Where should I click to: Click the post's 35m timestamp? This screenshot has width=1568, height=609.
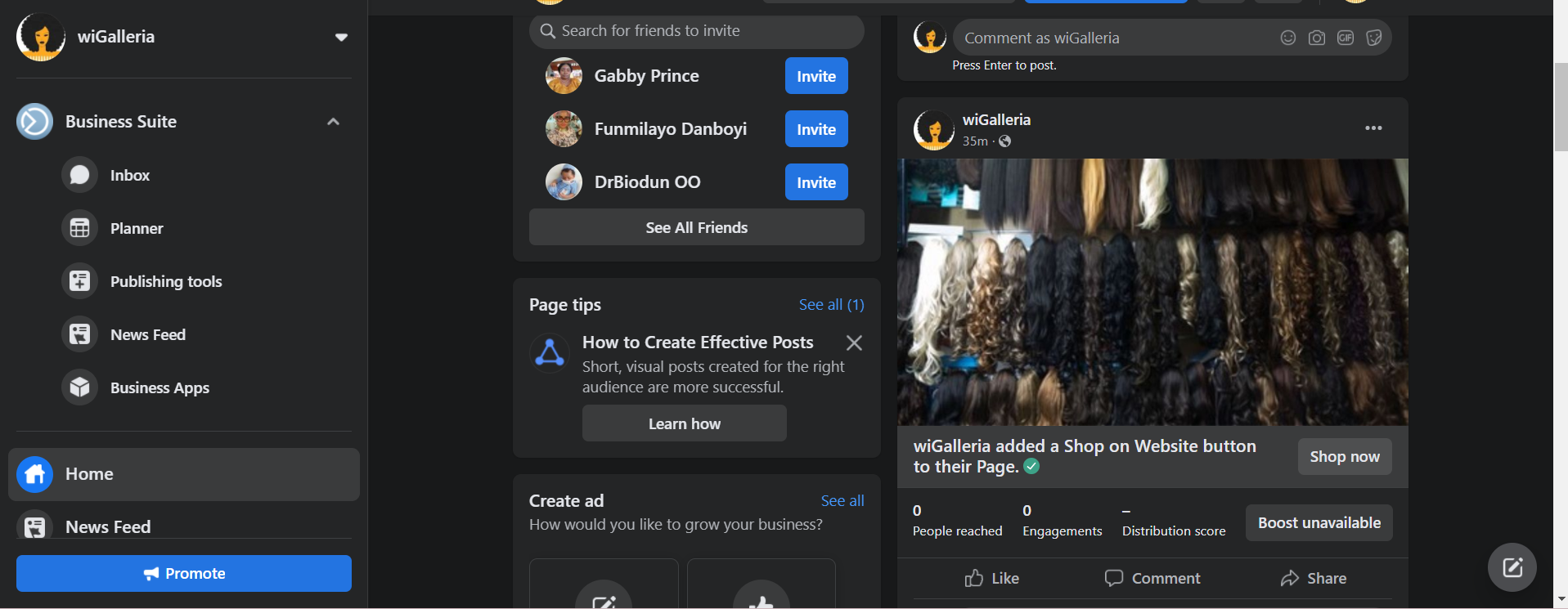point(975,141)
